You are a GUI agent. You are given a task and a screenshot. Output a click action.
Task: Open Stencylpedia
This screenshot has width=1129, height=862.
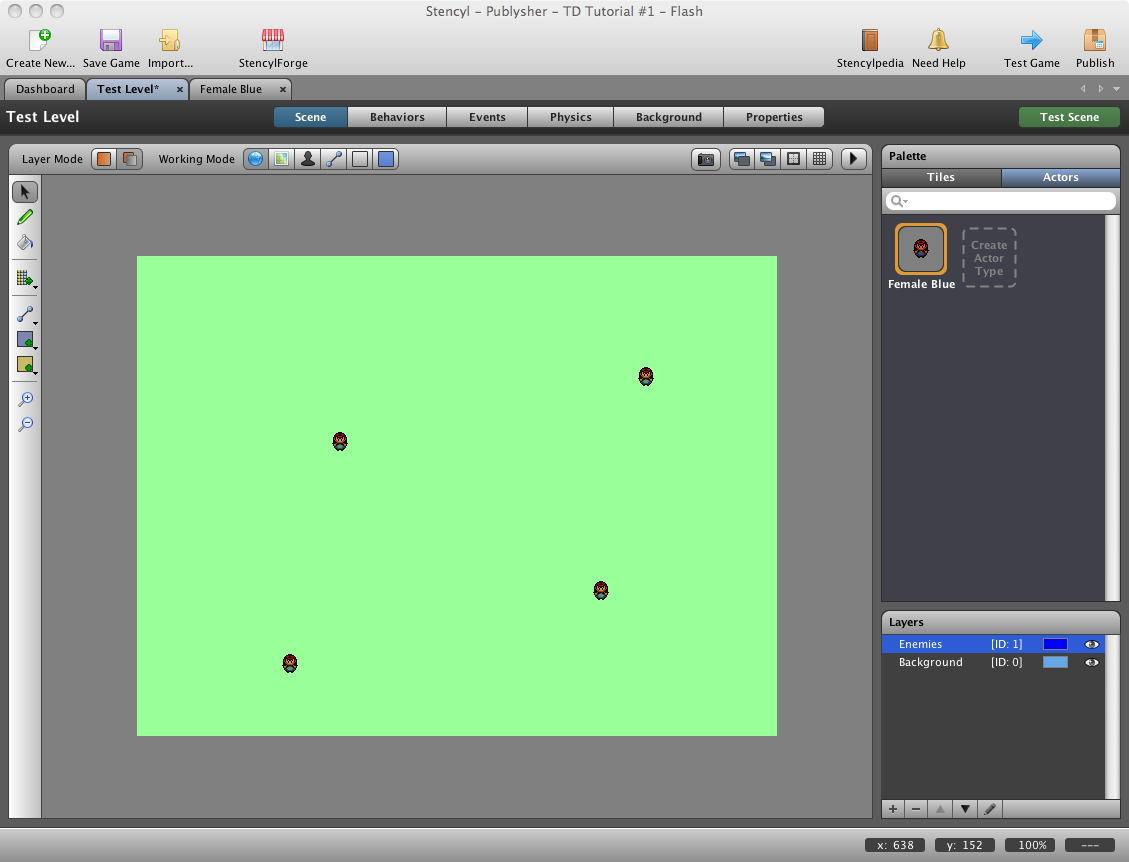click(870, 49)
